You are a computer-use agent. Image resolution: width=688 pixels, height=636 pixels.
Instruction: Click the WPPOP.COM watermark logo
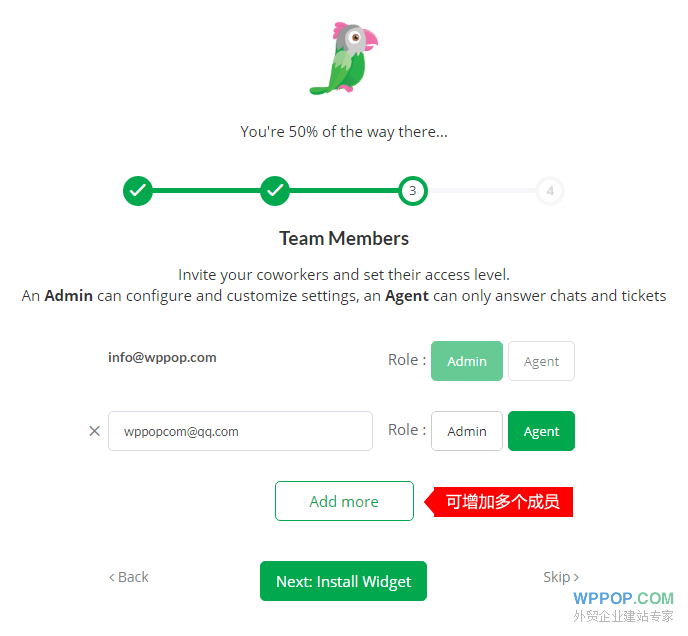pyautogui.click(x=623, y=599)
